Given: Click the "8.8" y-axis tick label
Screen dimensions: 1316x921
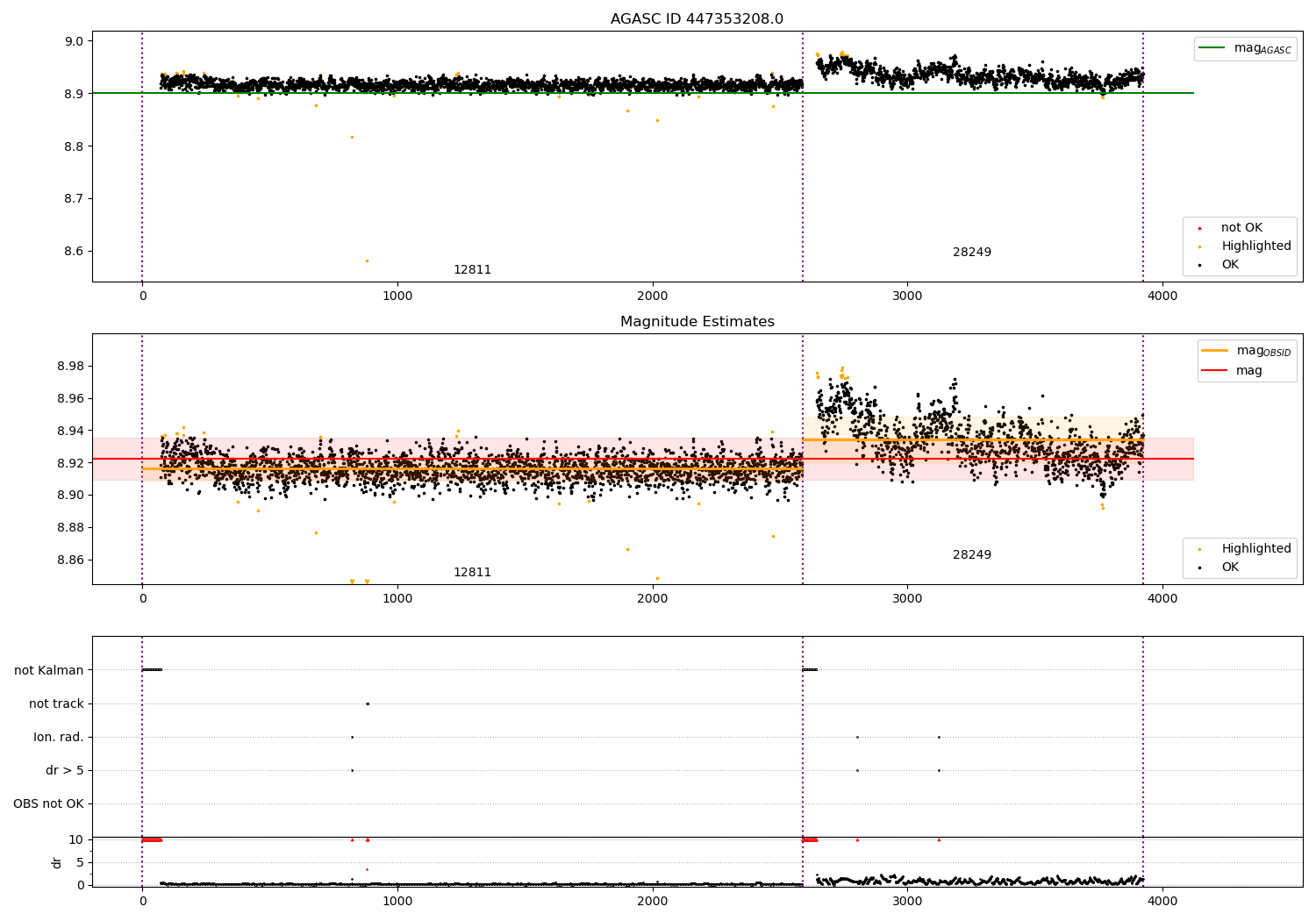Looking at the screenshot, I should click(x=74, y=146).
